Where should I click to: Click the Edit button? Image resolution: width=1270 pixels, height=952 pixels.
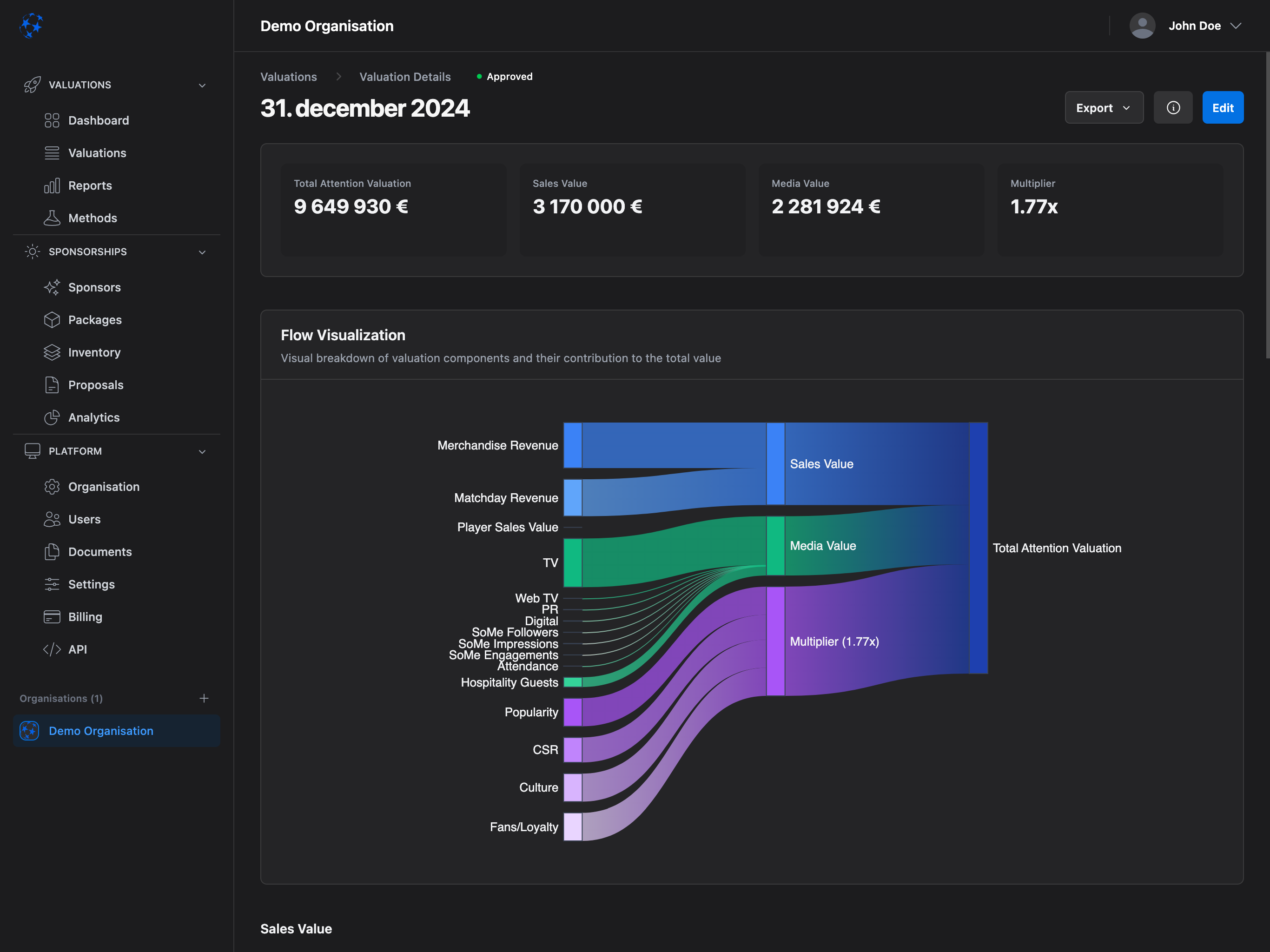click(x=1223, y=107)
